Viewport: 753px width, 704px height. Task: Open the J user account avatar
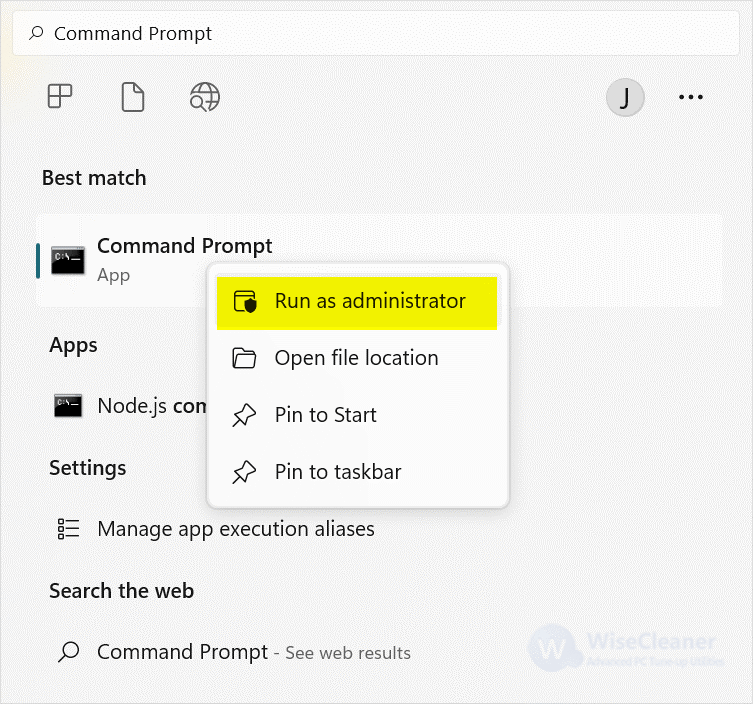[625, 97]
